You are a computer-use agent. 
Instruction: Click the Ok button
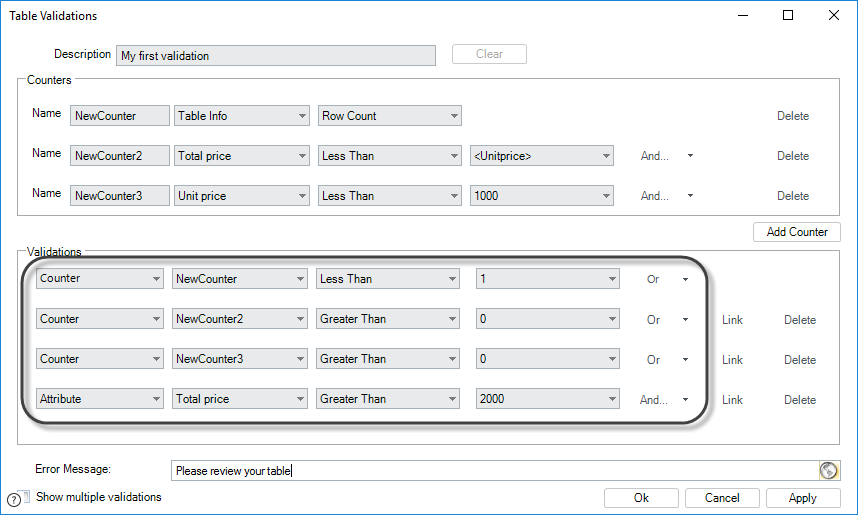coord(641,497)
